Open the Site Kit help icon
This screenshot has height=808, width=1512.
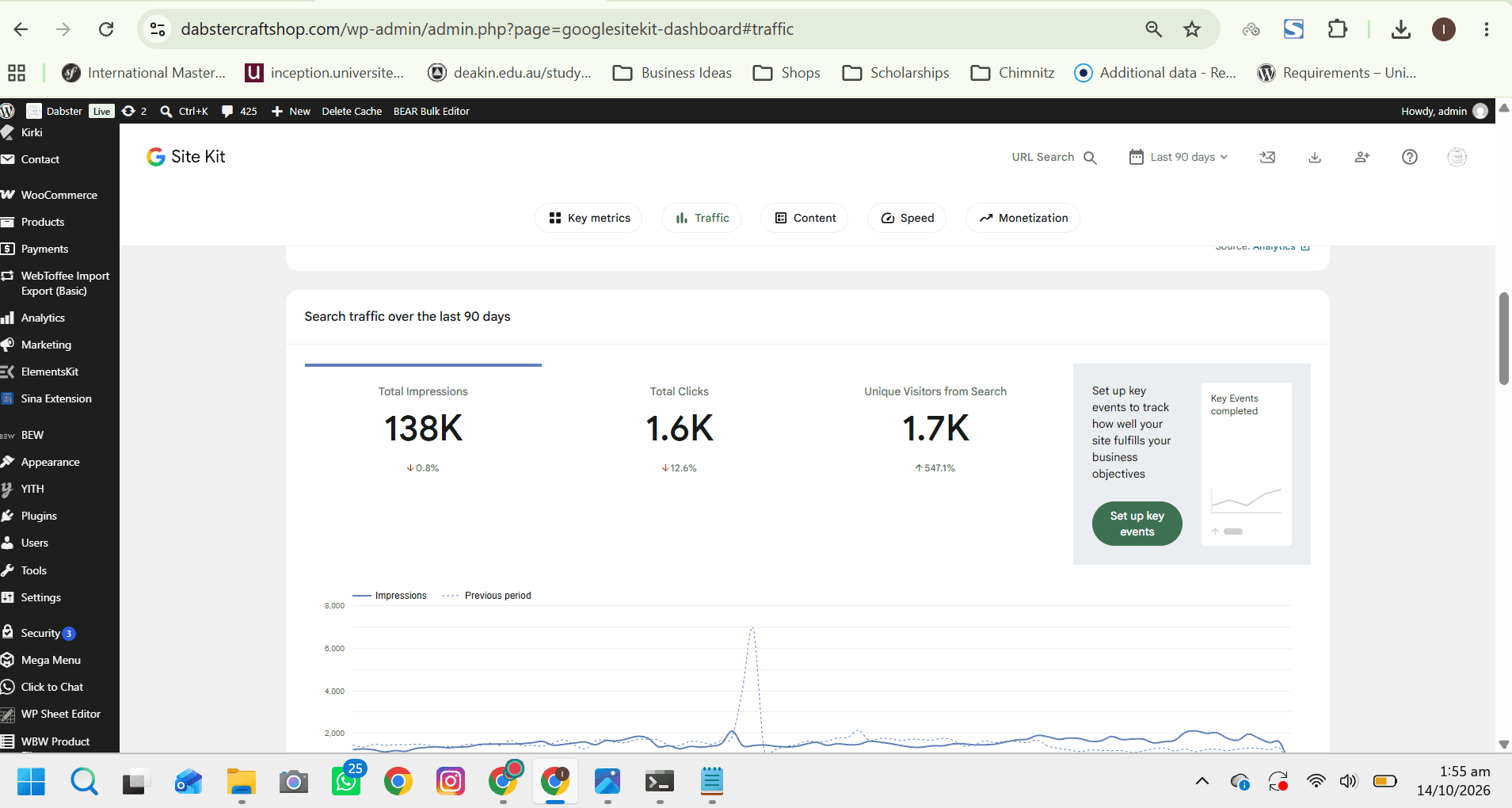click(1409, 157)
